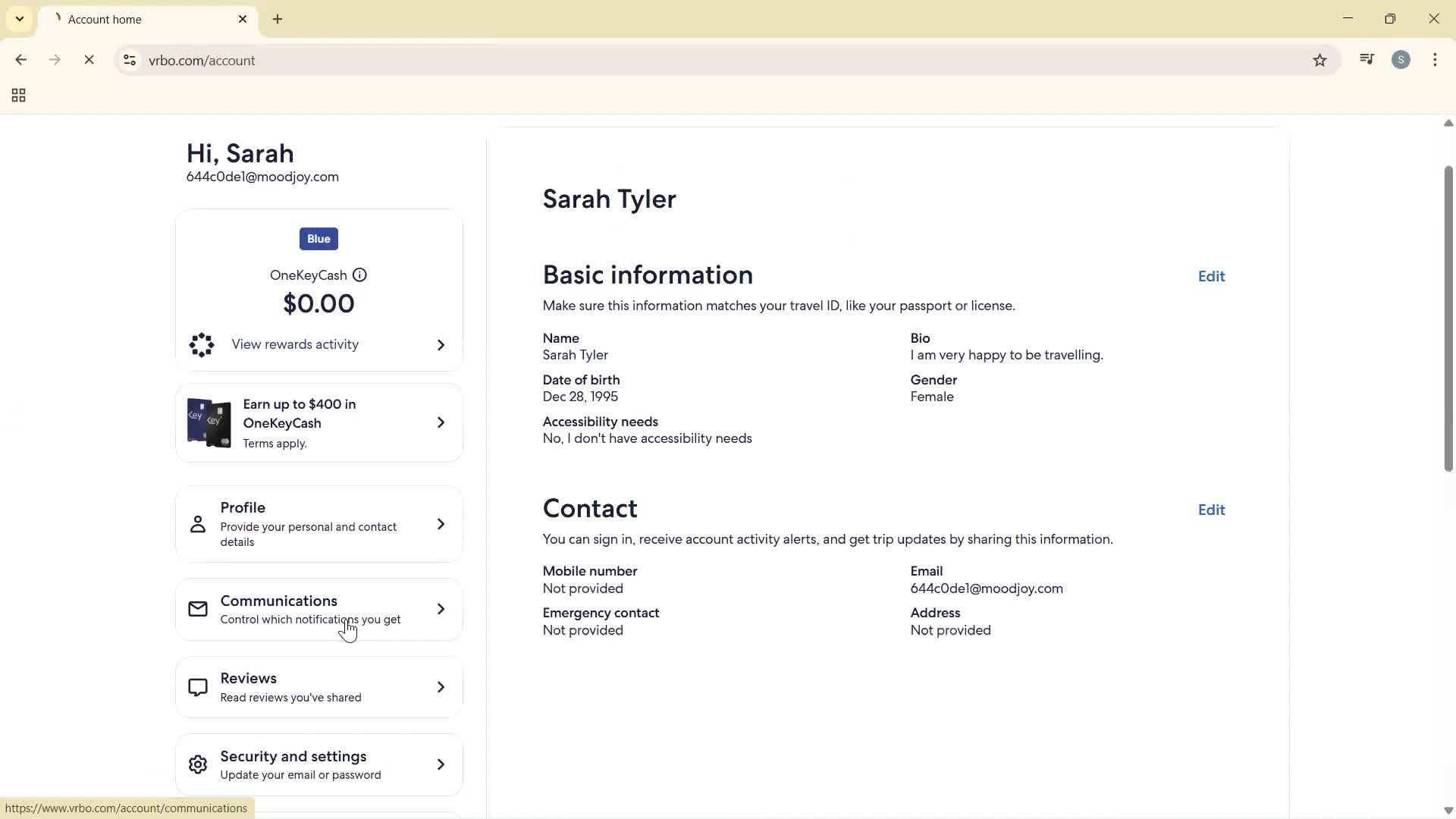Image resolution: width=1456 pixels, height=819 pixels.
Task: Switch to the Account home tab
Action: pyautogui.click(x=121, y=19)
